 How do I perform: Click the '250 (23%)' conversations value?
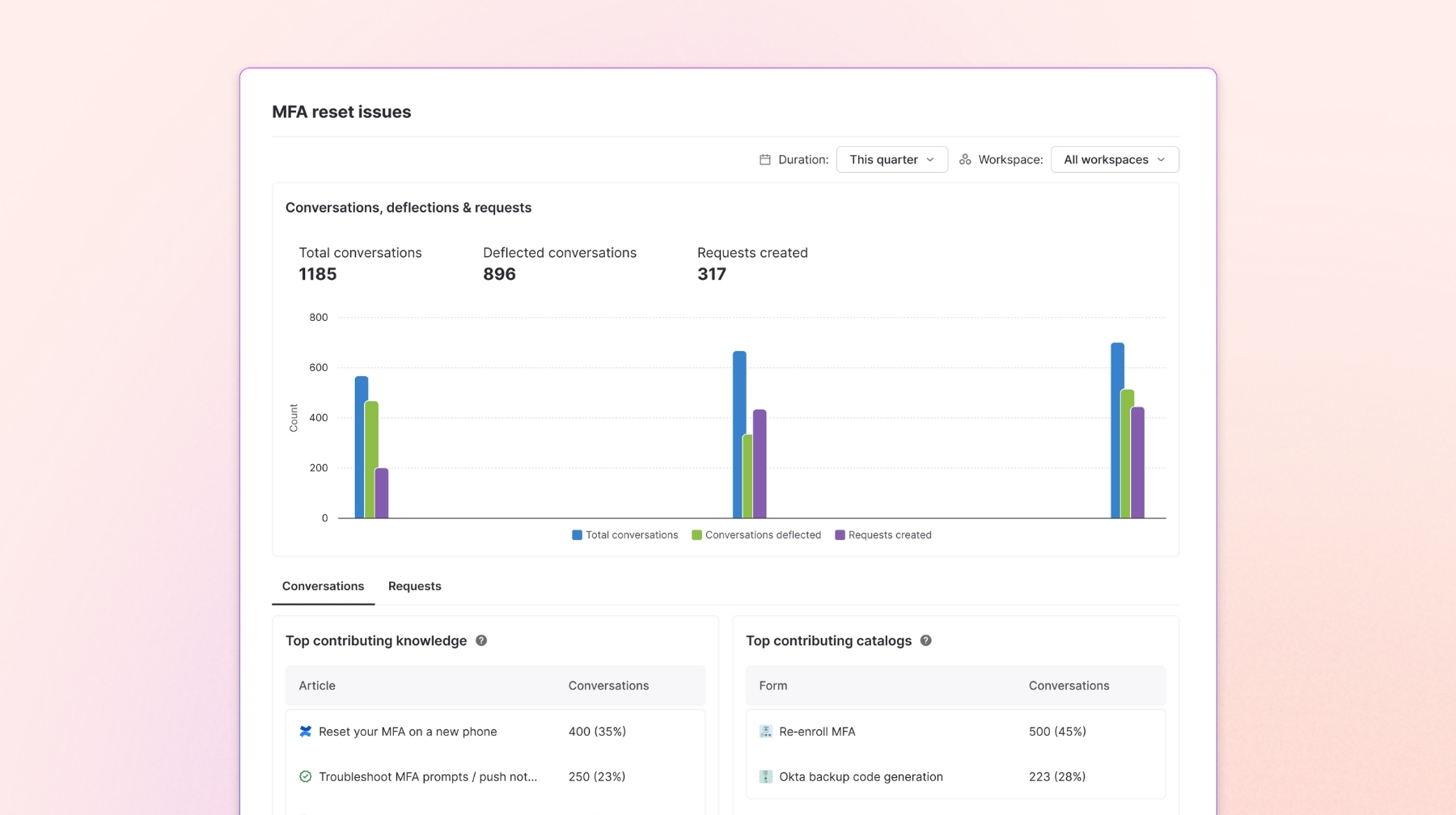(x=597, y=776)
